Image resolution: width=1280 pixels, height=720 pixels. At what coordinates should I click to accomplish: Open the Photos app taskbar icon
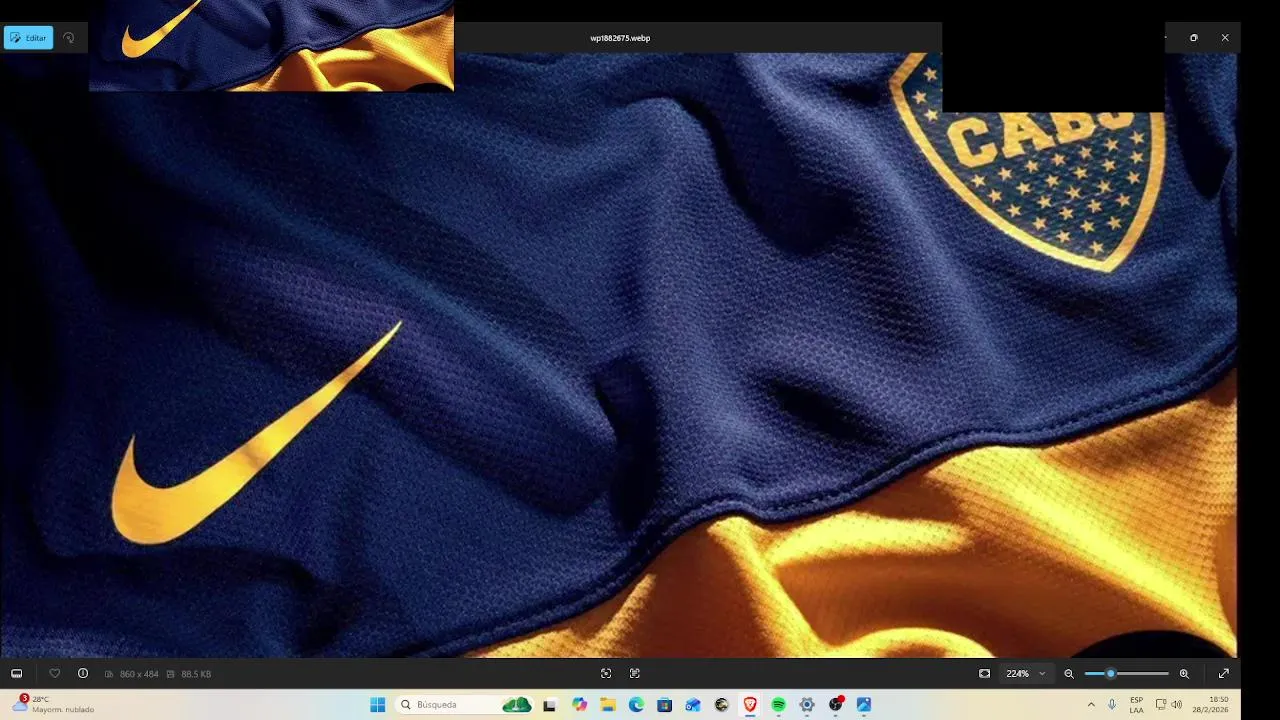click(x=864, y=705)
